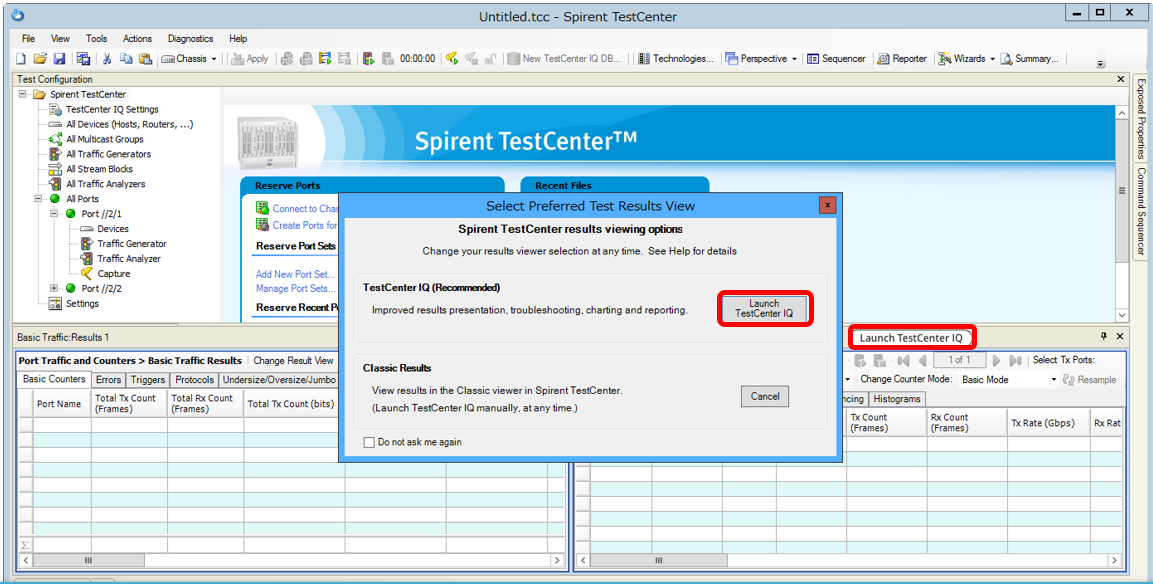Switch to the Errors tab

click(108, 380)
